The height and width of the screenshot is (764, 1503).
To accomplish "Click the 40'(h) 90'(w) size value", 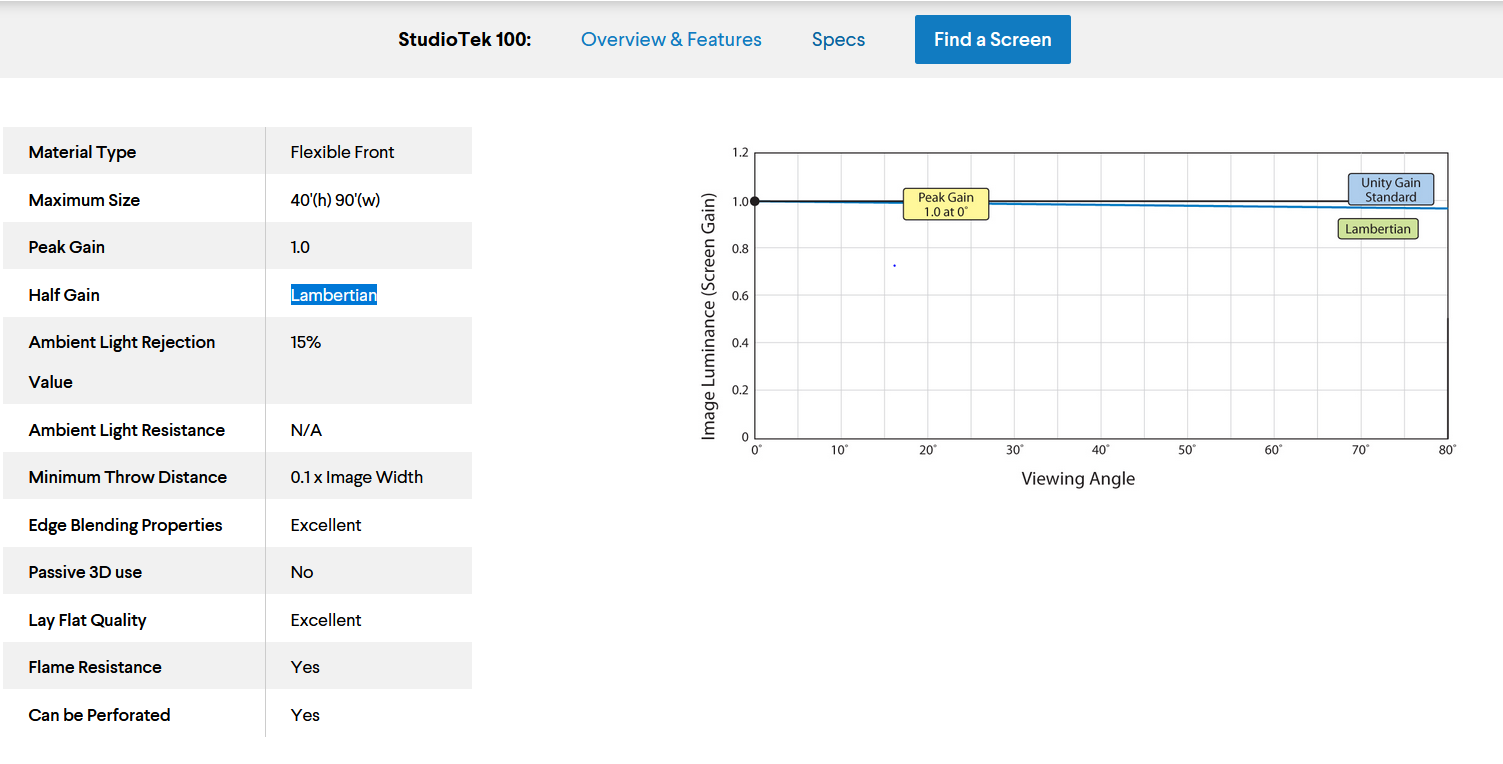I will 335,200.
